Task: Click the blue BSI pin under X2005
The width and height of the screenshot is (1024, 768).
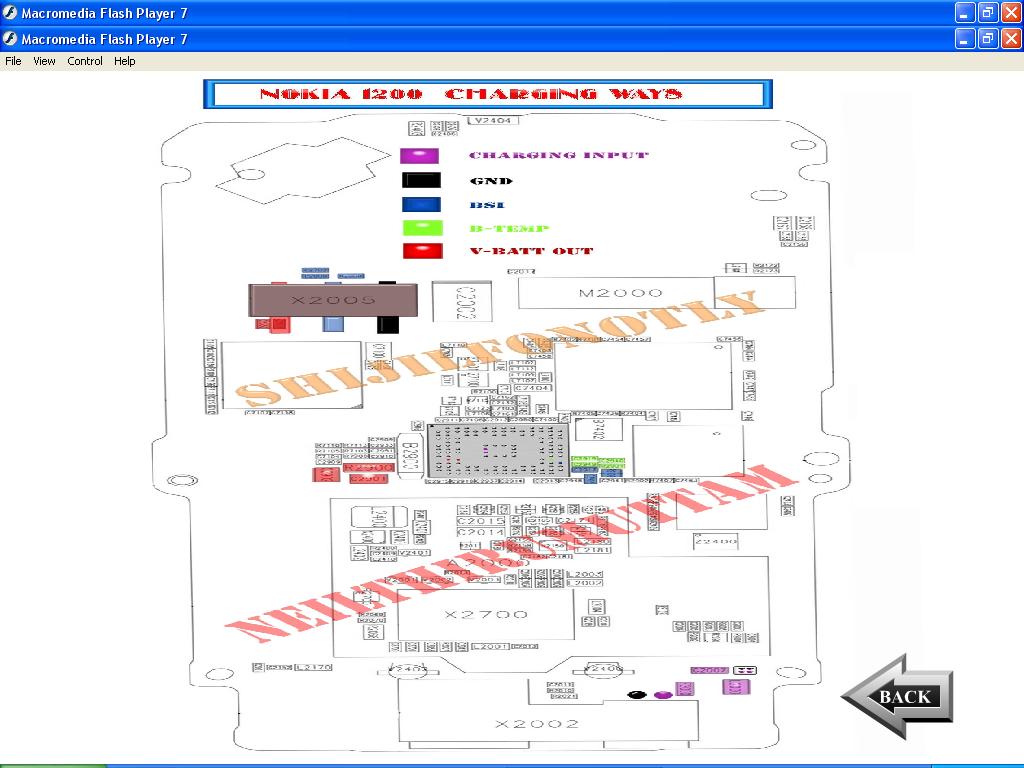Action: coord(333,325)
